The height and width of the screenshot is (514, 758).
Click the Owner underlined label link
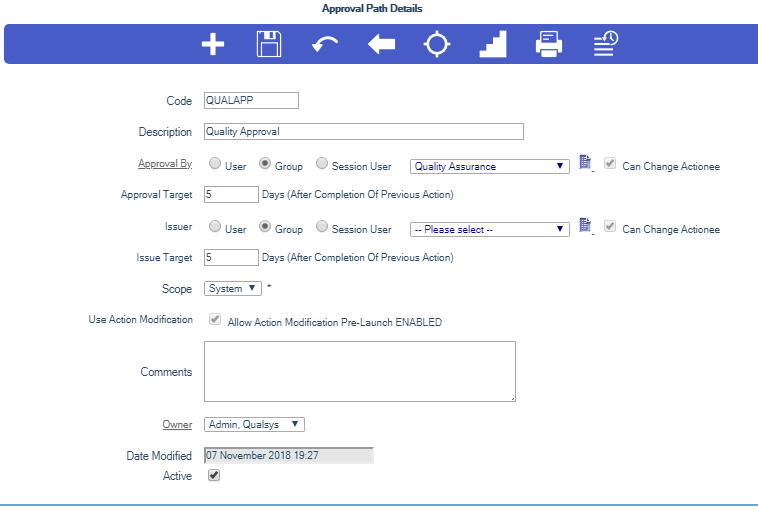click(178, 424)
